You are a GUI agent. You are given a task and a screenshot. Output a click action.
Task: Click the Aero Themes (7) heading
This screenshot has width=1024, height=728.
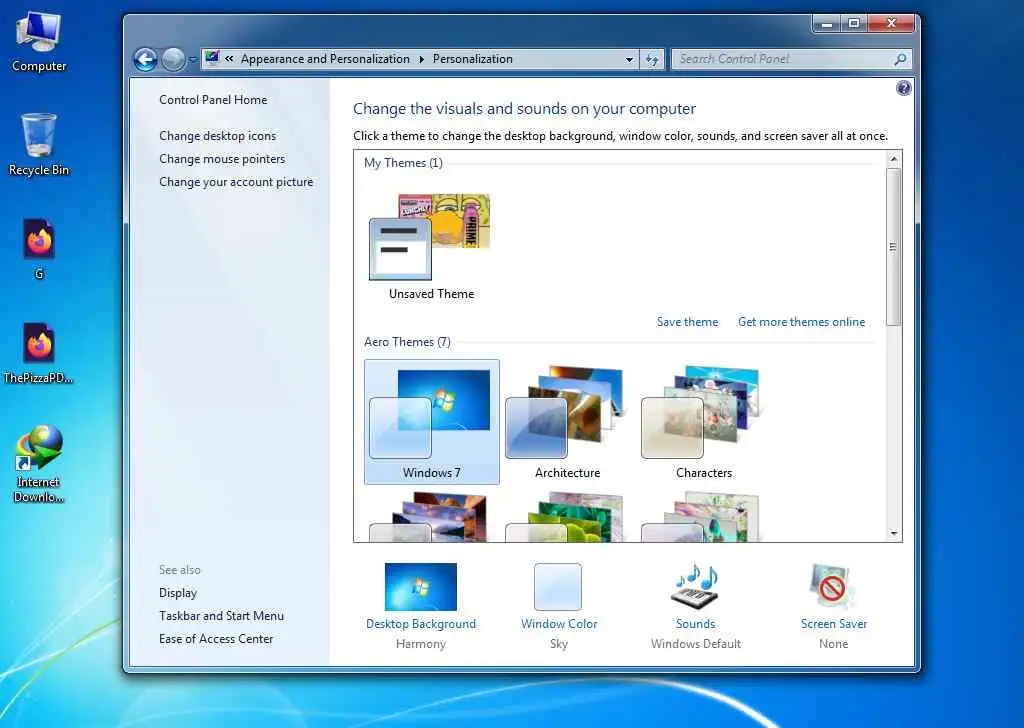coord(407,341)
